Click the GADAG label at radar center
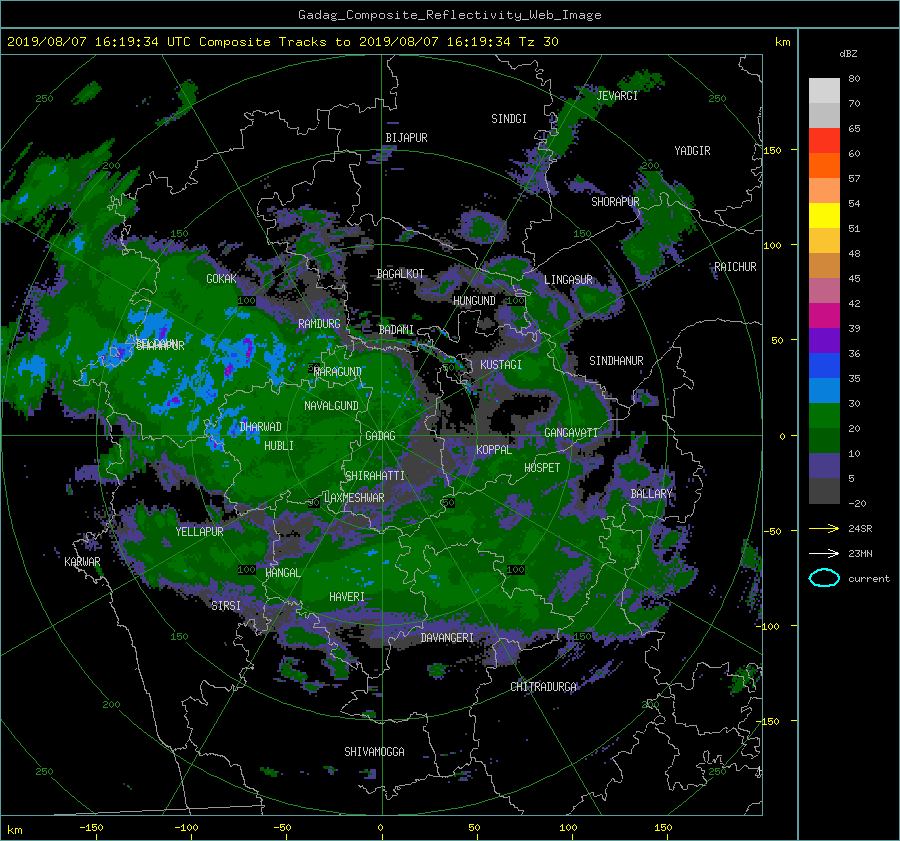The height and width of the screenshot is (841, 900). 380,436
